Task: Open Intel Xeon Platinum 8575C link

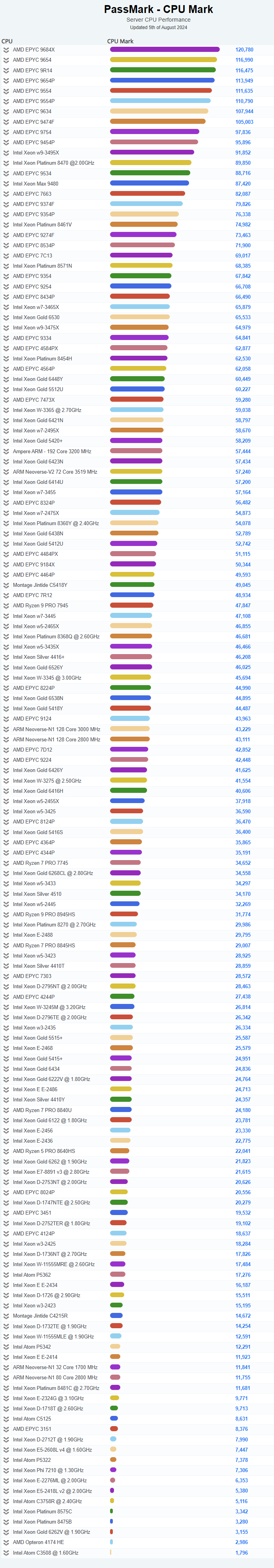Action: (x=42, y=1511)
